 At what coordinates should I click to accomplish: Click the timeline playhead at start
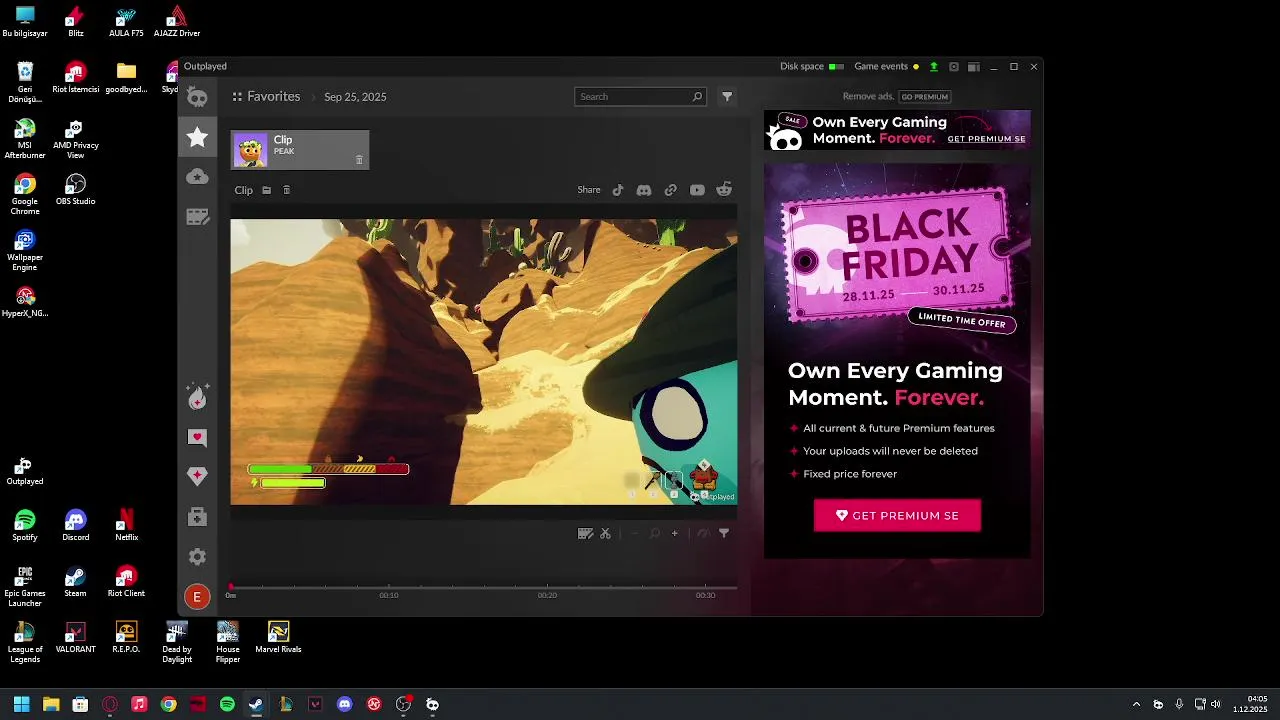pos(231,588)
